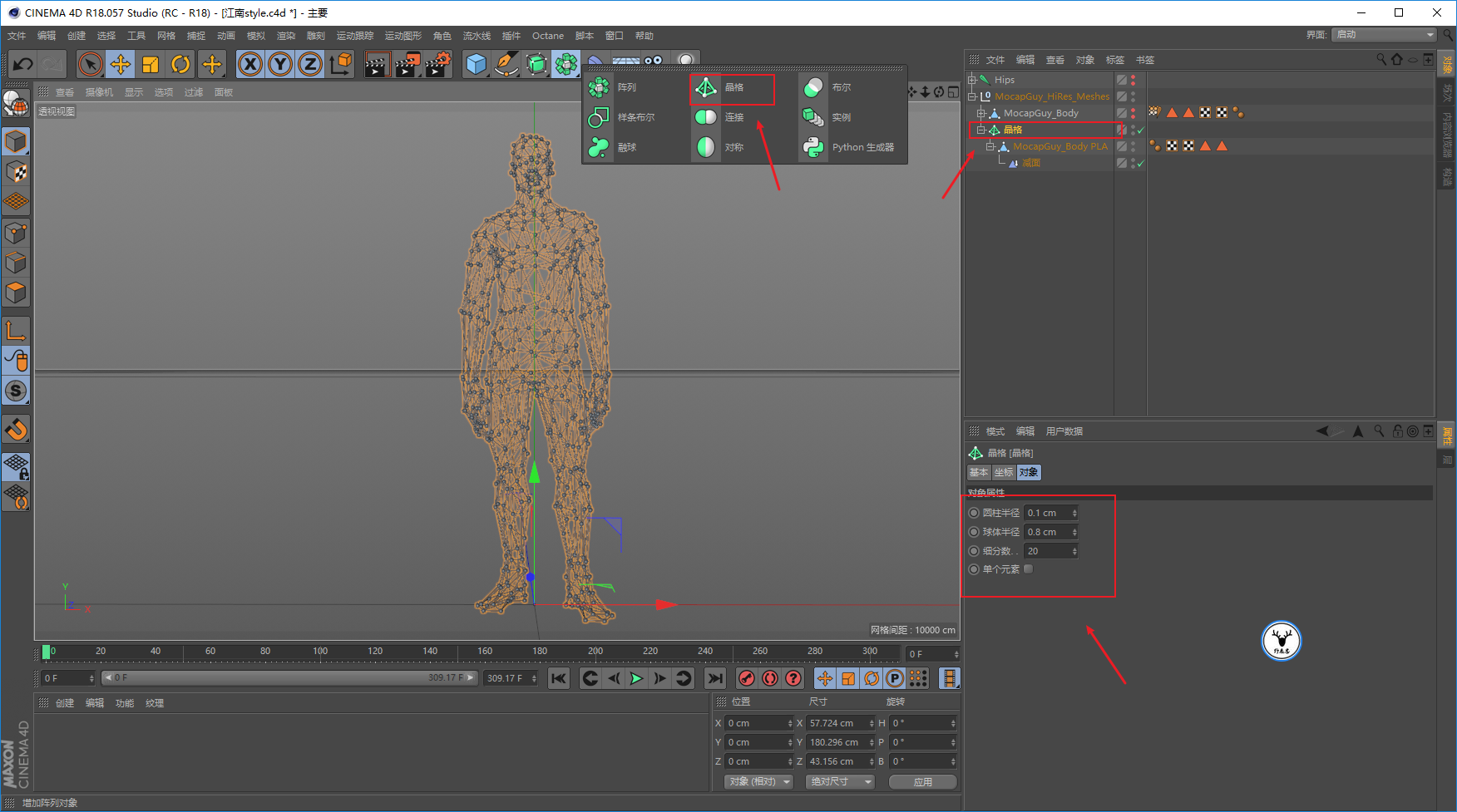Image resolution: width=1457 pixels, height=812 pixels.
Task: Choose 连接 in the modeling palette
Action: [720, 117]
